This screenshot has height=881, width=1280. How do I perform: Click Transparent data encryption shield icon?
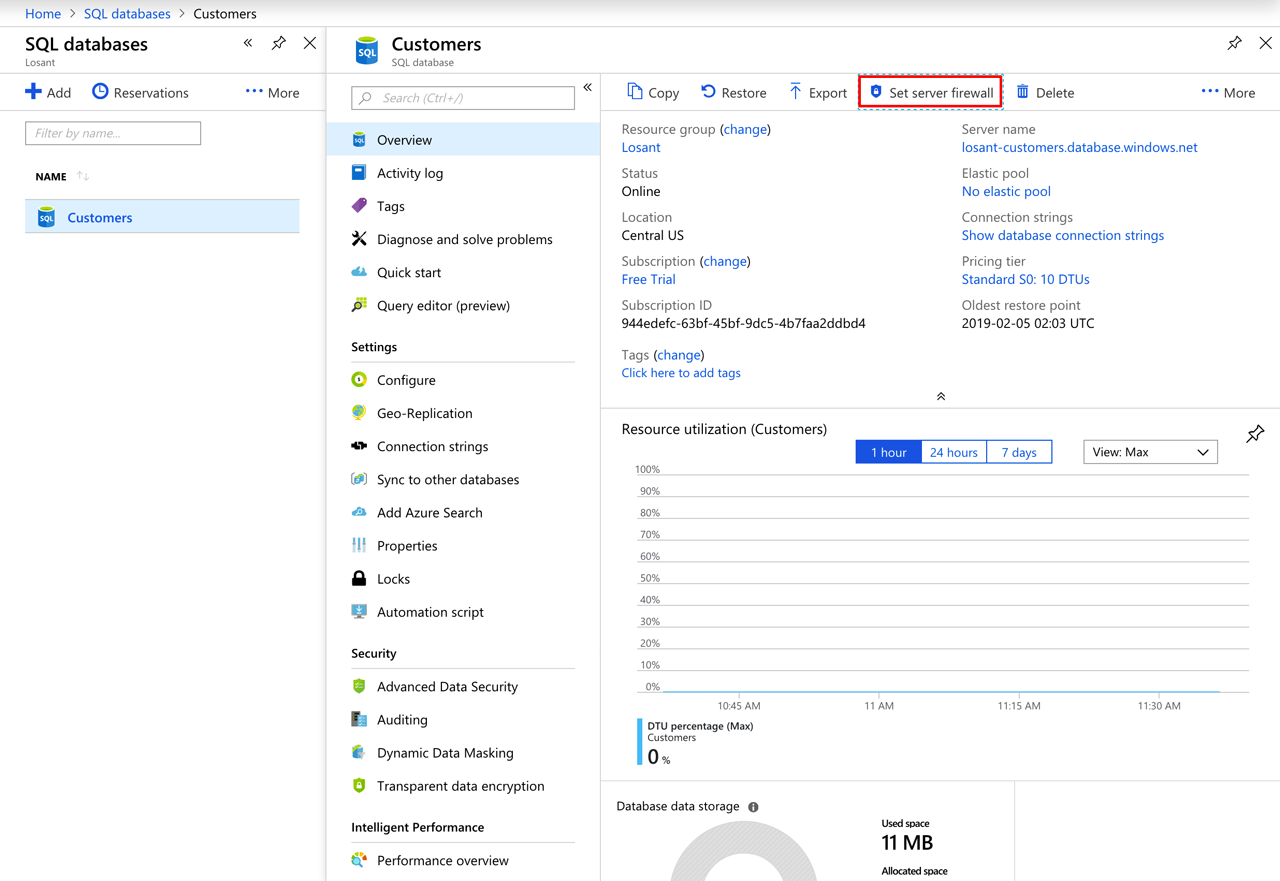[x=359, y=785]
